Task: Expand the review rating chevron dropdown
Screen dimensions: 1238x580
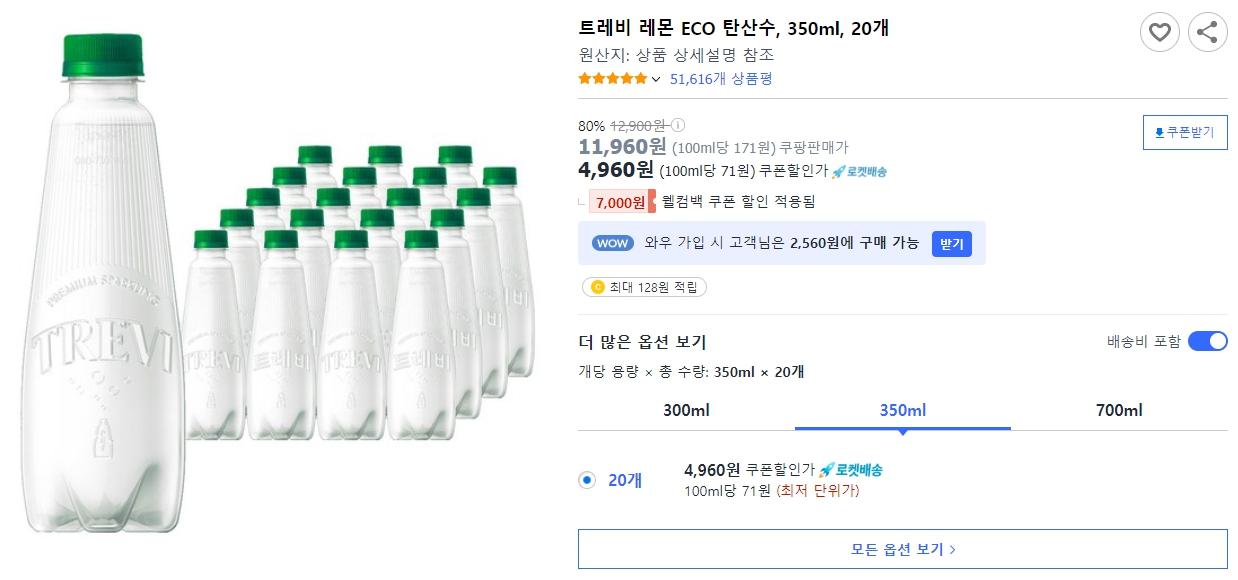Action: pyautogui.click(x=654, y=78)
